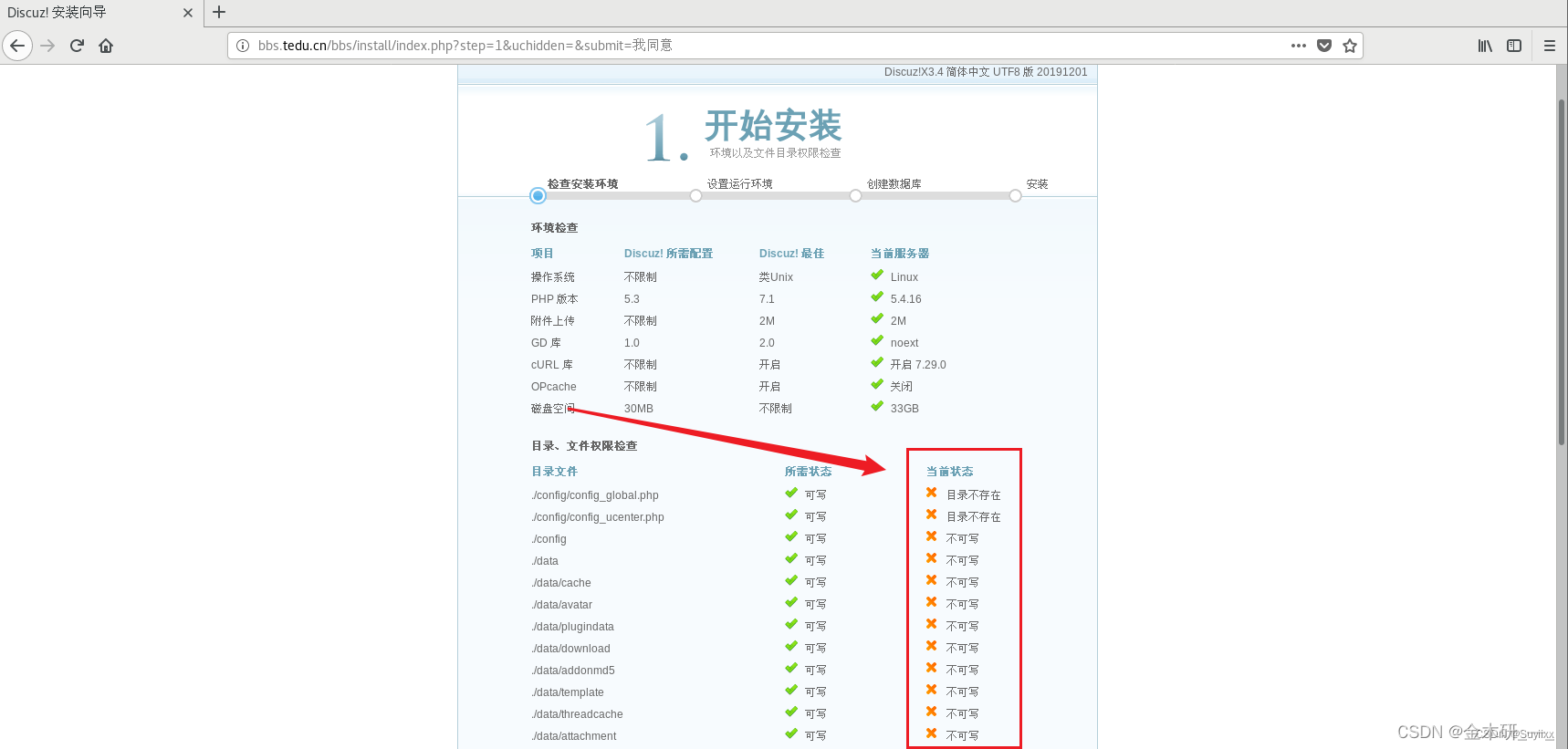Click the orange X for ./config row

931,536
